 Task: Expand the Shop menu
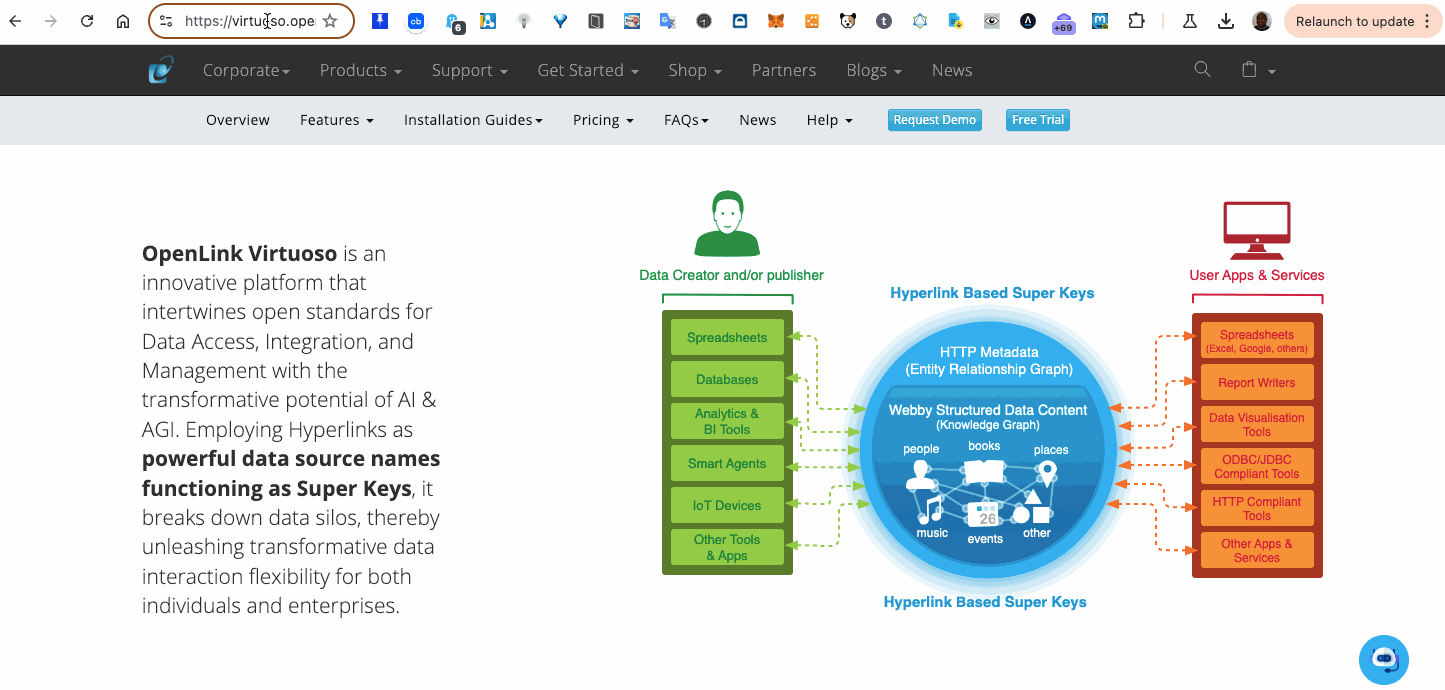pos(695,70)
